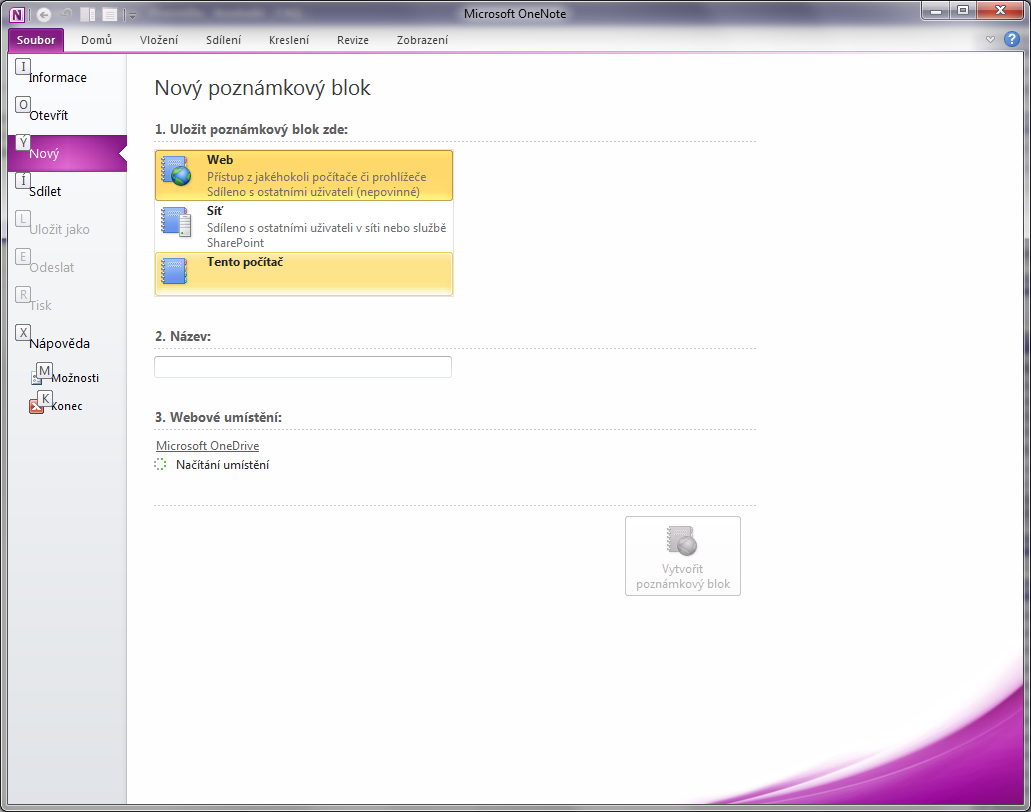This screenshot has height=812, width=1031.
Task: Click the '3. Webové umístění:' label
Action: (x=218, y=418)
